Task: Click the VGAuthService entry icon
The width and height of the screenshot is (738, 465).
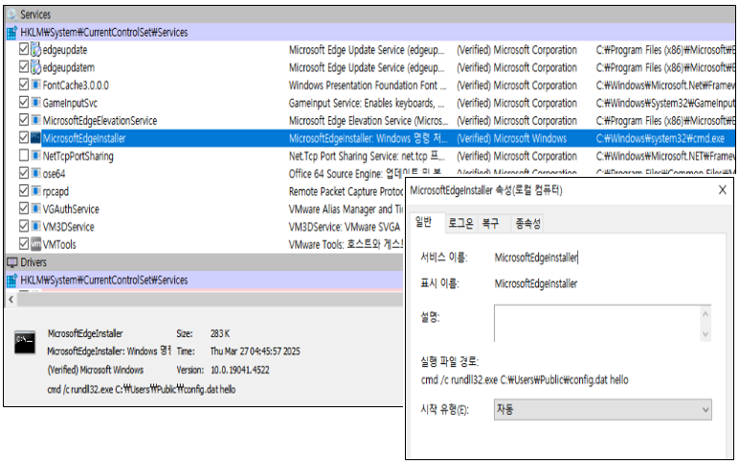Action: click(36, 208)
